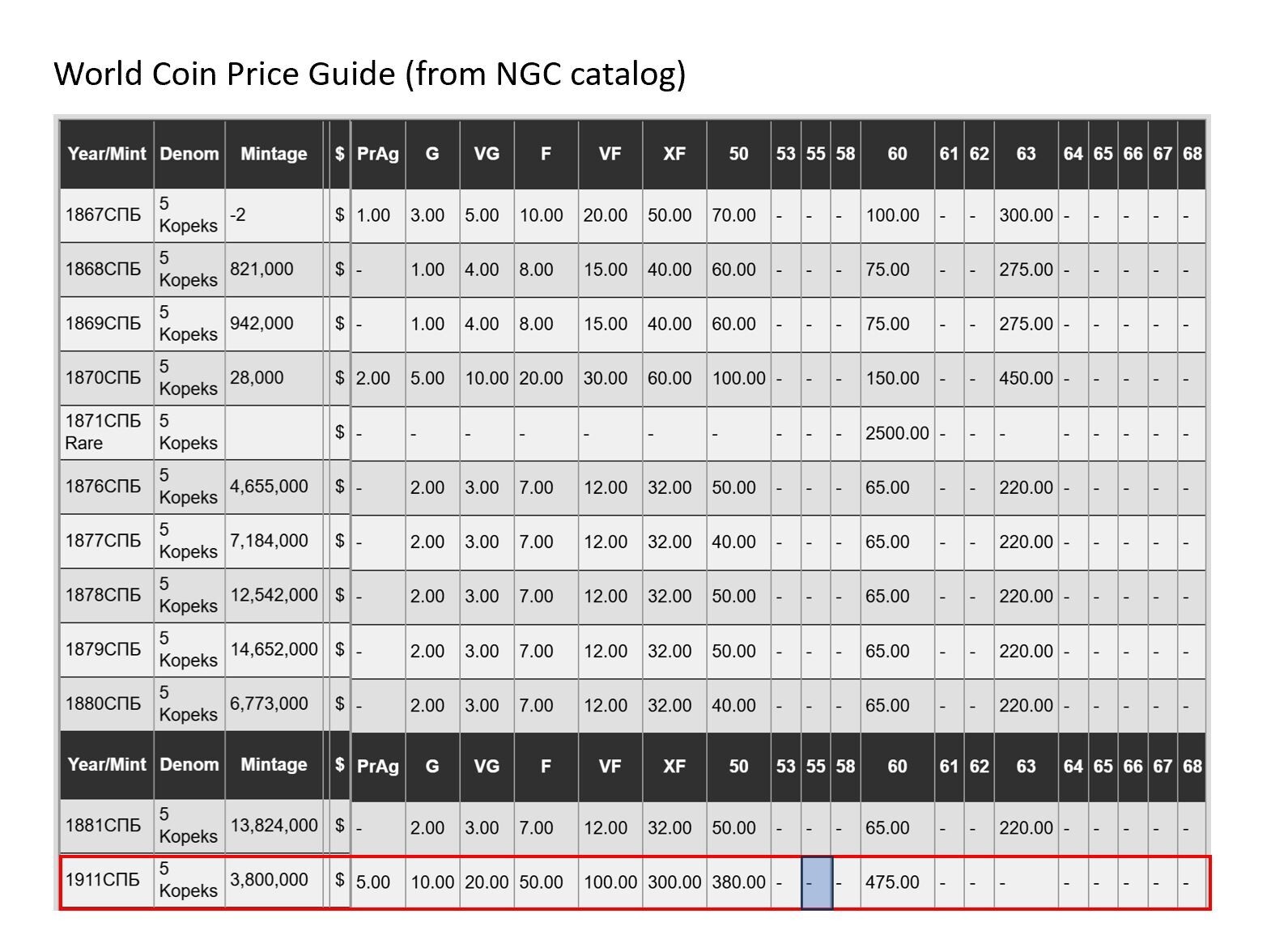Viewport: 1271px width, 952px height.
Task: Select the 450.00 price in 1870СПБ row
Action: (x=1026, y=378)
